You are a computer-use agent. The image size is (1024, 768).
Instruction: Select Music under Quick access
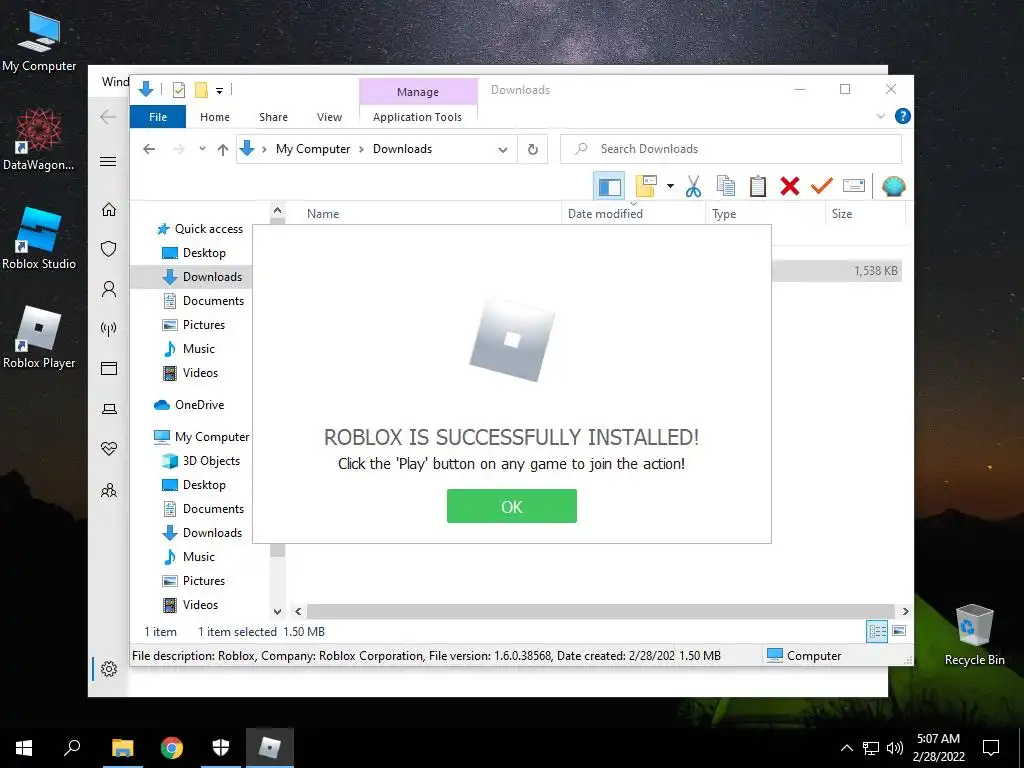[x=189, y=349]
